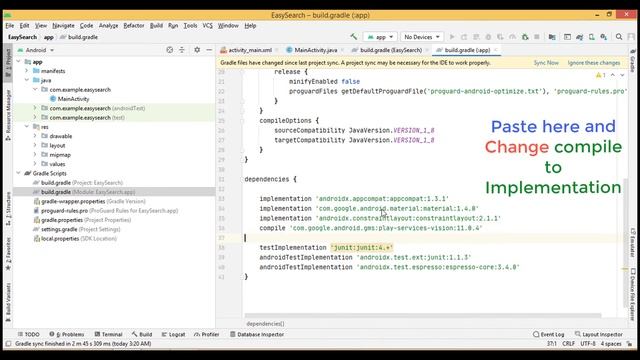Open the app run configuration dropdown
Viewport: 640px width, 360px height.
pyautogui.click(x=380, y=37)
